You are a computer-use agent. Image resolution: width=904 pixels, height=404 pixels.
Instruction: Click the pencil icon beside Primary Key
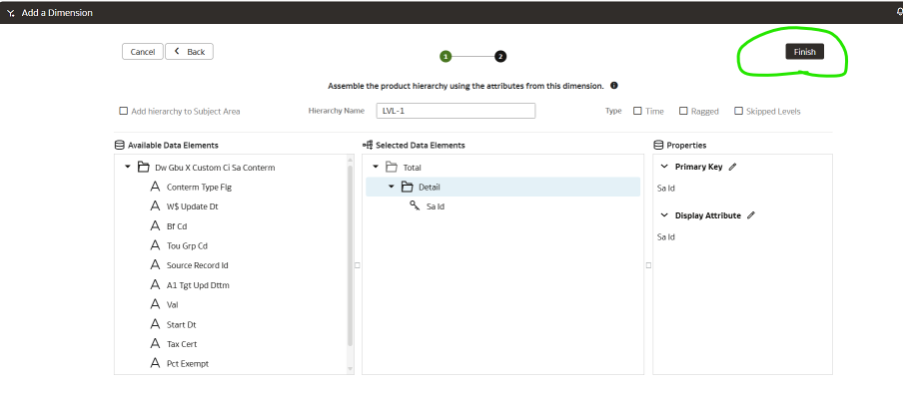click(x=733, y=167)
